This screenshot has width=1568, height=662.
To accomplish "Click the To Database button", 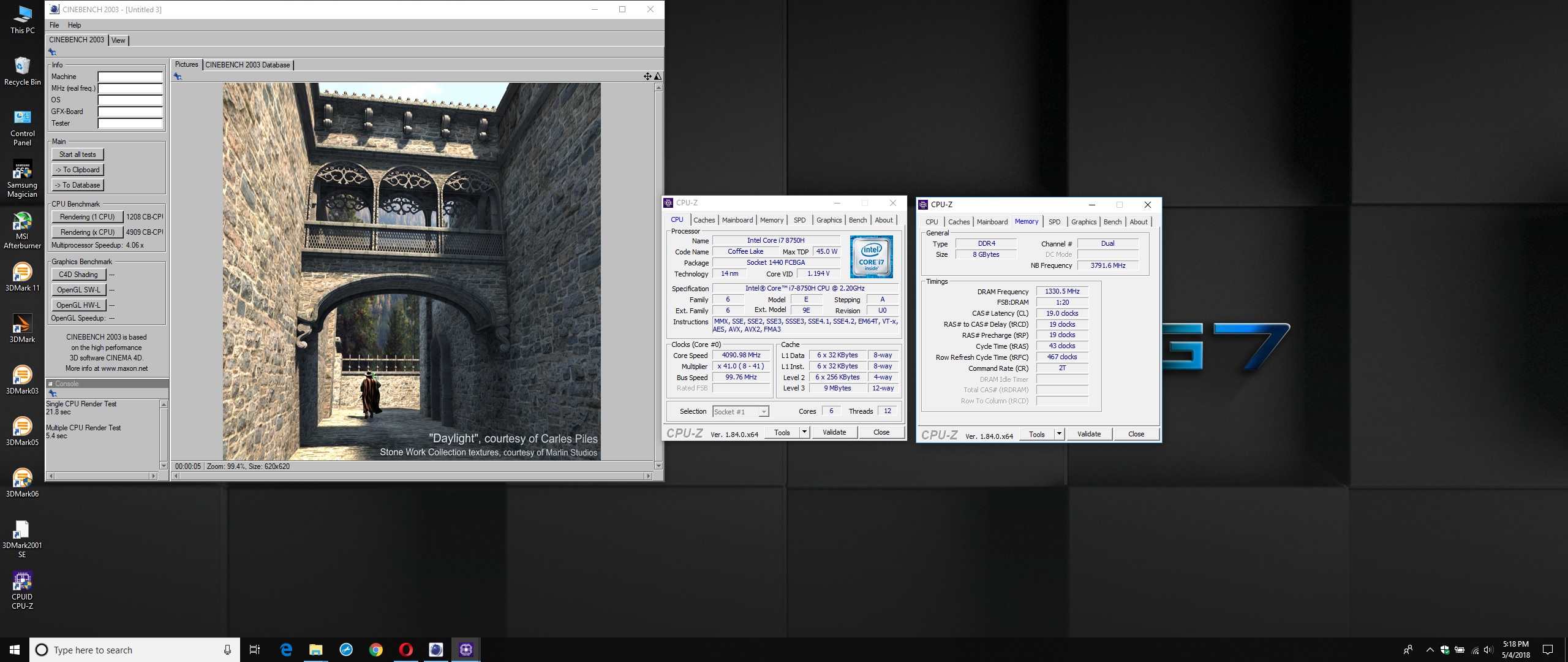I will click(78, 185).
